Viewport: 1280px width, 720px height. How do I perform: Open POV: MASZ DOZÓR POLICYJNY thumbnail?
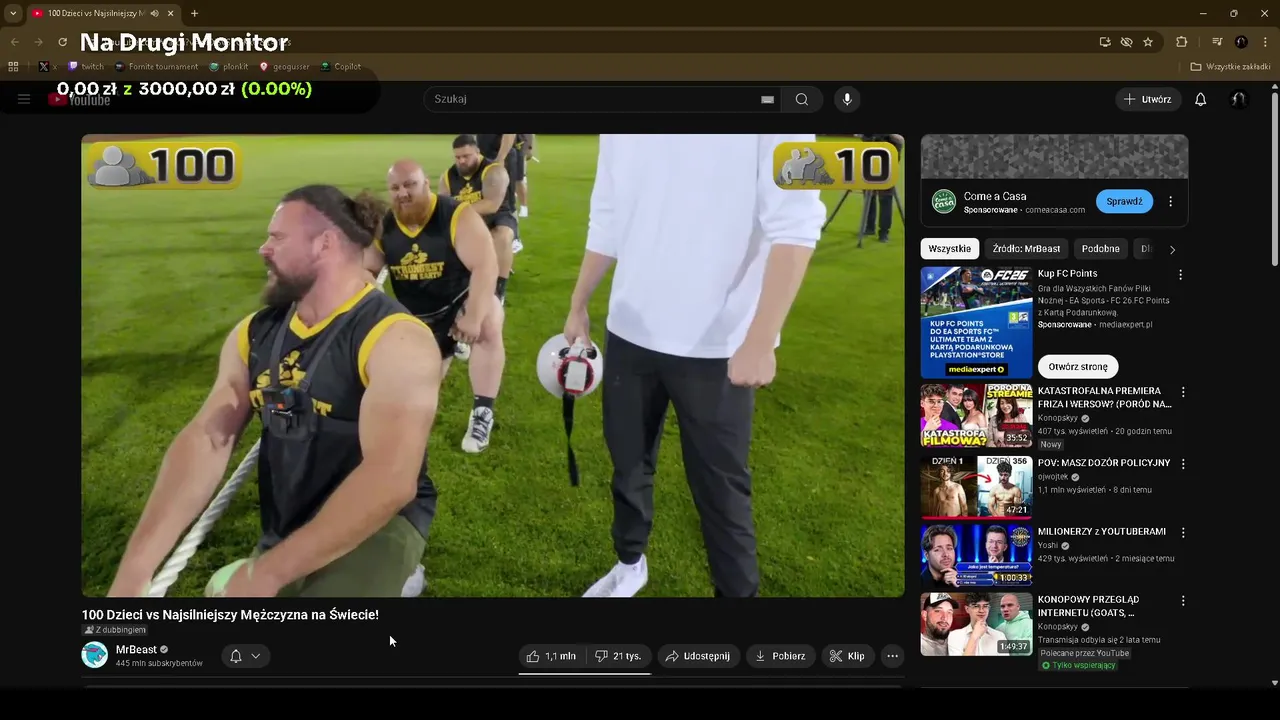click(976, 487)
